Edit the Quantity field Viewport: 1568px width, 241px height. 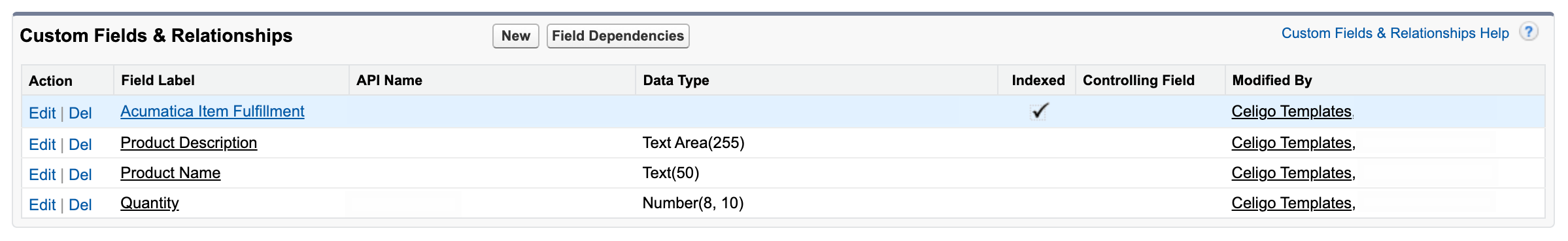tap(43, 205)
